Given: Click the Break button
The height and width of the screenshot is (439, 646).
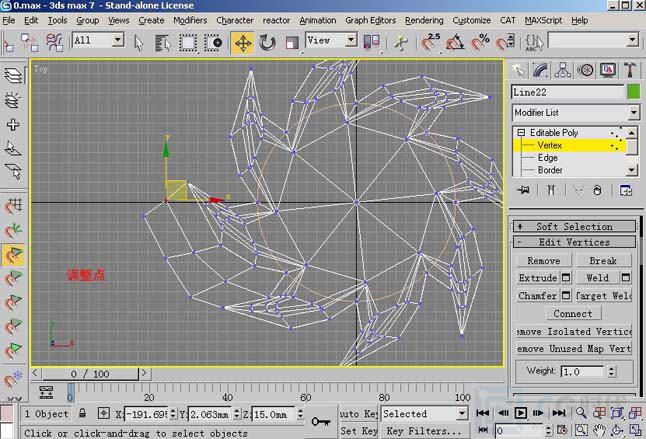Looking at the screenshot, I should point(603,261).
